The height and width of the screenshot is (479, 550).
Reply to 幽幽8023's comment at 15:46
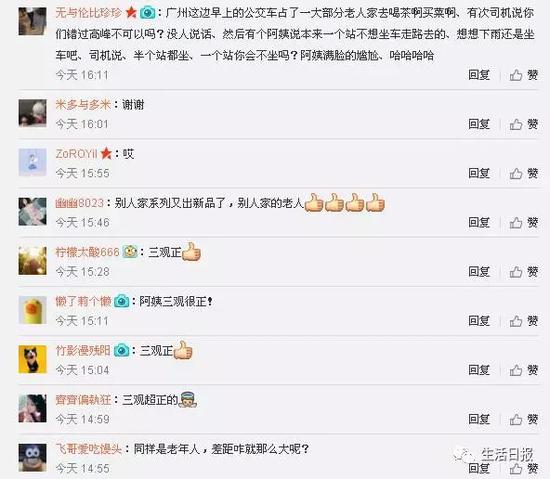tap(479, 222)
